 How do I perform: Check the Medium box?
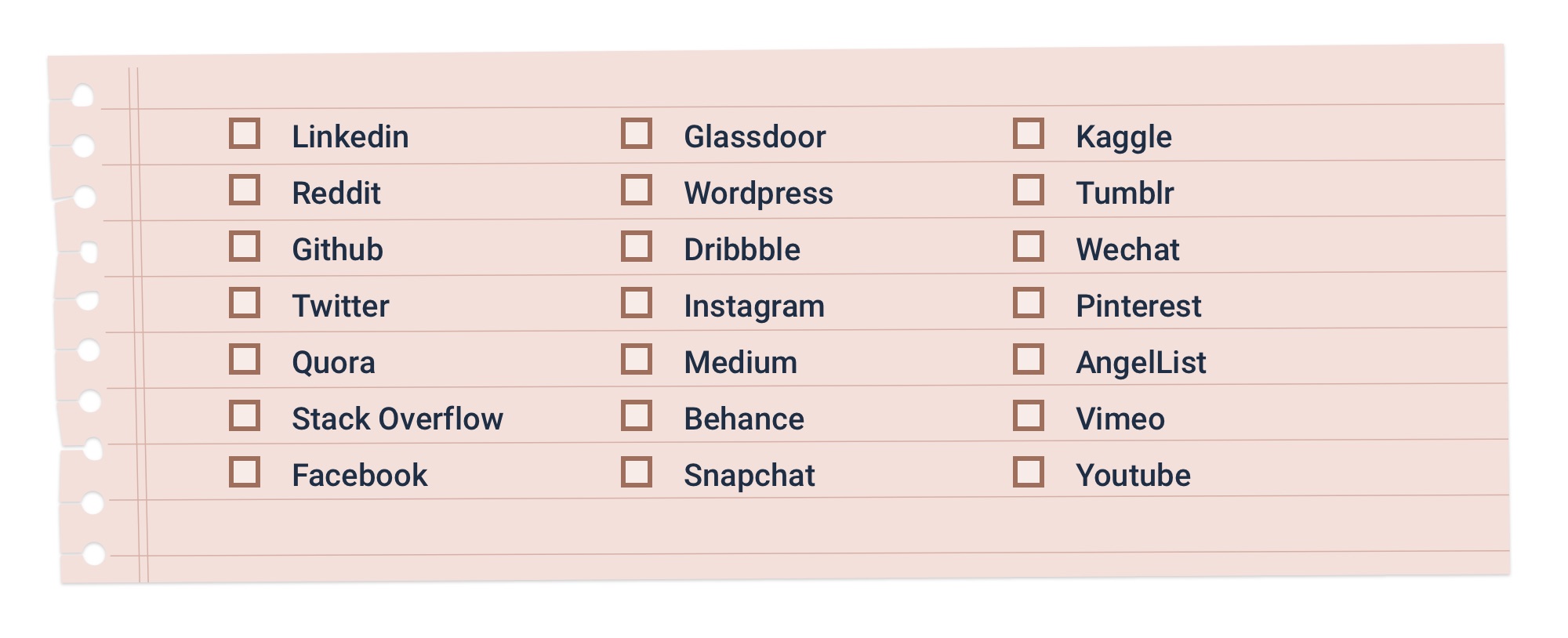pyautogui.click(x=637, y=359)
